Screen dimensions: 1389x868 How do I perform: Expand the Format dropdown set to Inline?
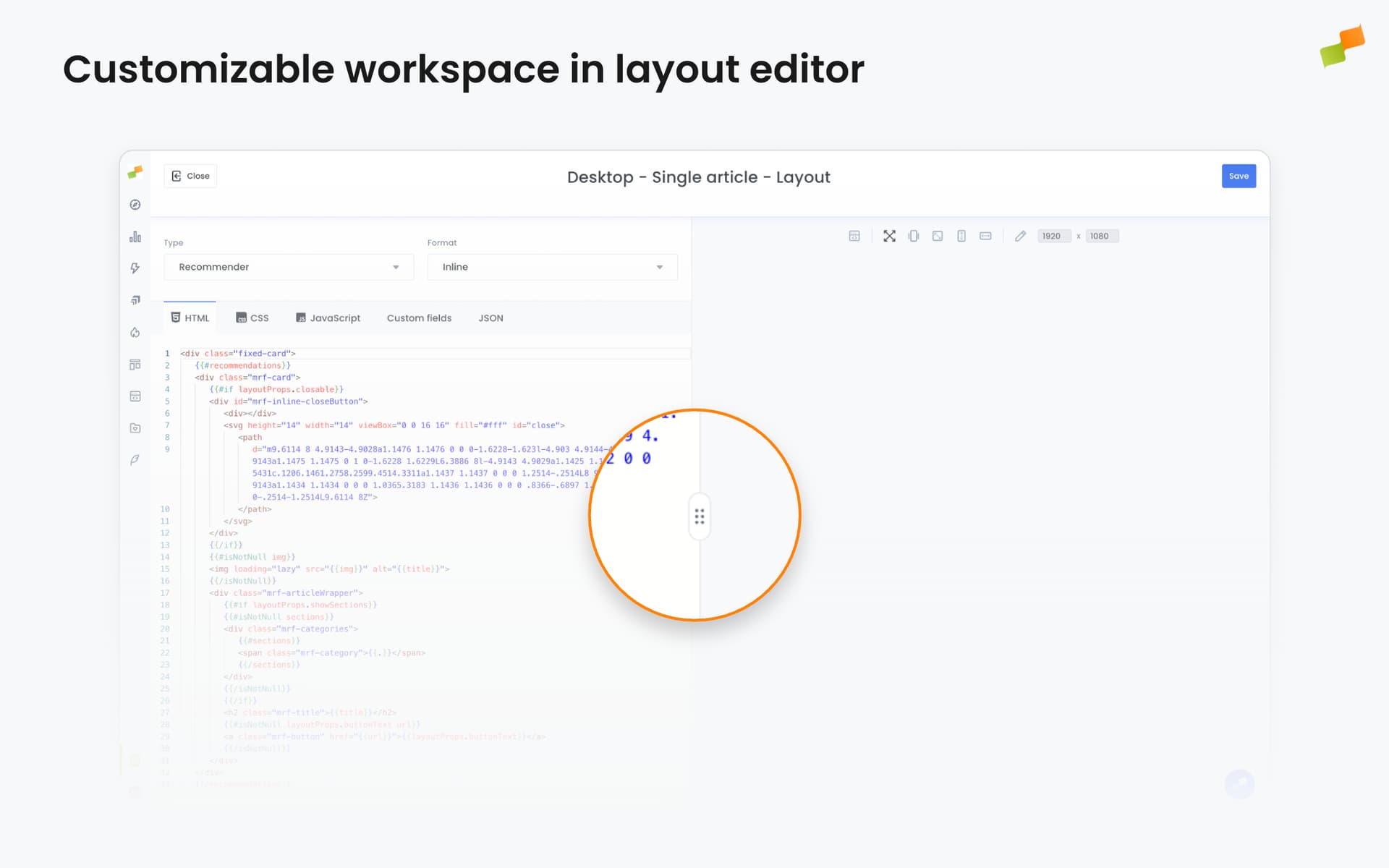pos(552,267)
